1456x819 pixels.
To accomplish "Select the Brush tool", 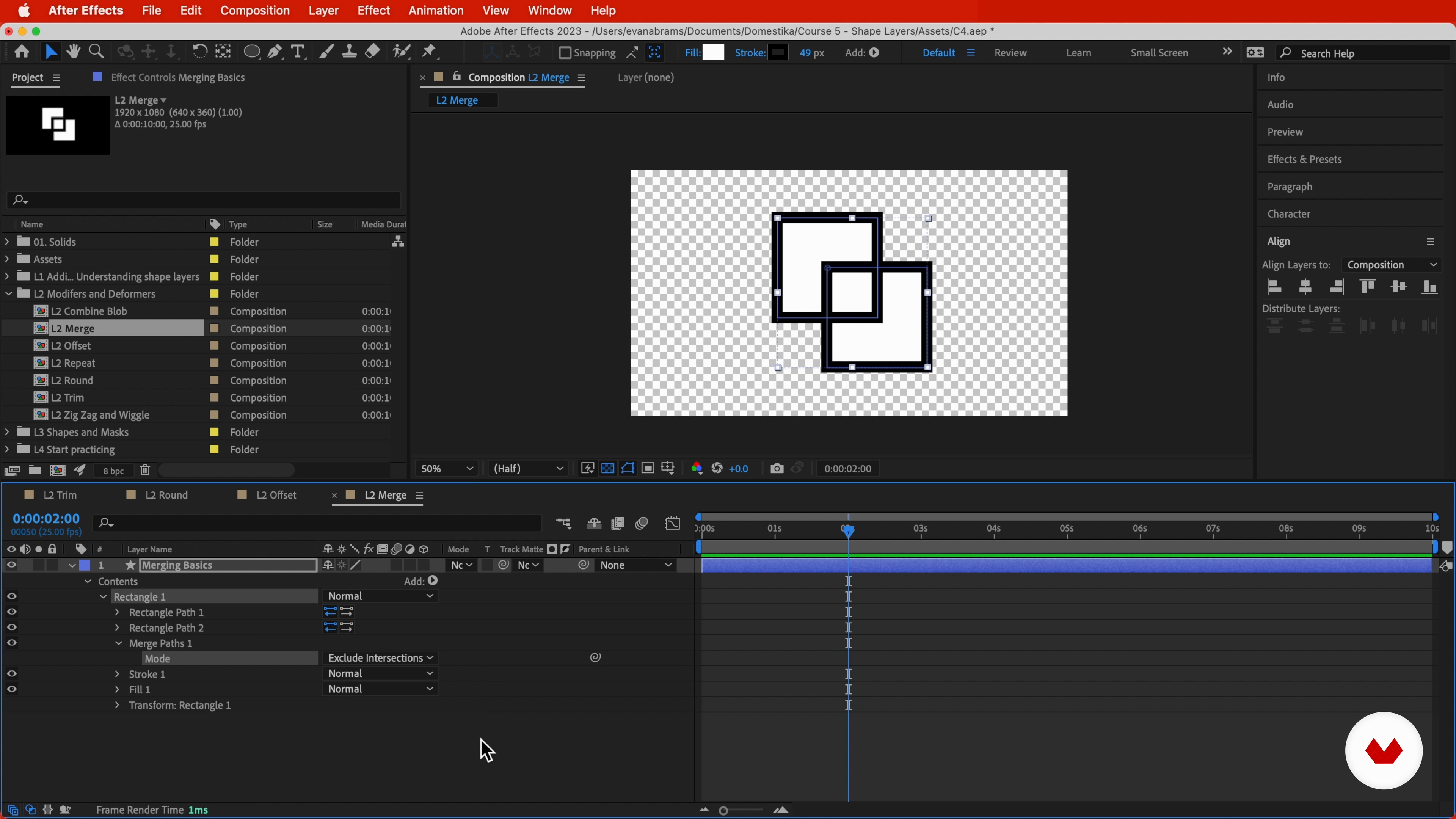I will point(326,52).
